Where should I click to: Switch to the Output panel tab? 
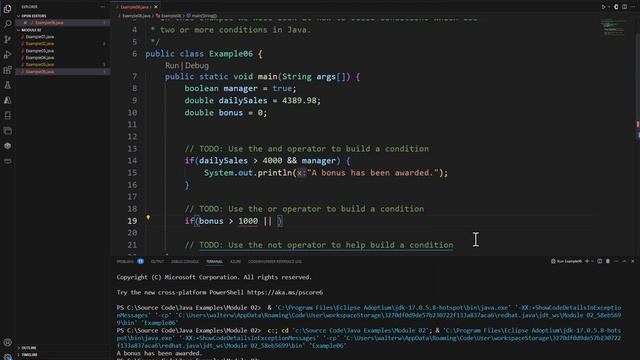tap(157, 262)
